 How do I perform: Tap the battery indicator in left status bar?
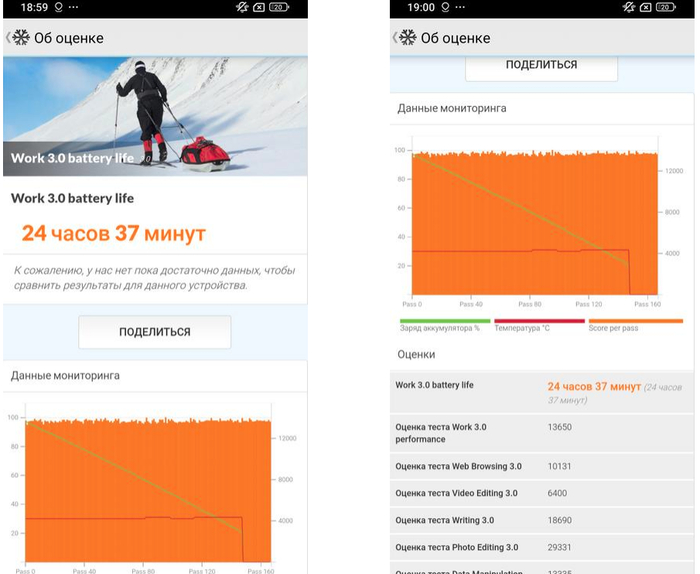(x=278, y=7)
